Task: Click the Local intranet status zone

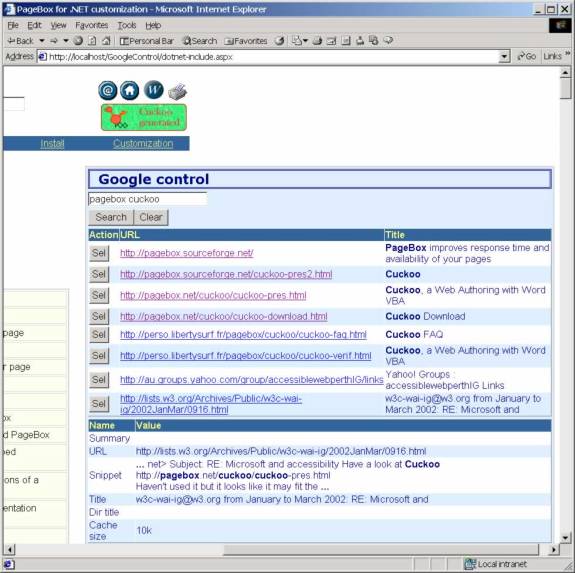Action: (x=496, y=564)
